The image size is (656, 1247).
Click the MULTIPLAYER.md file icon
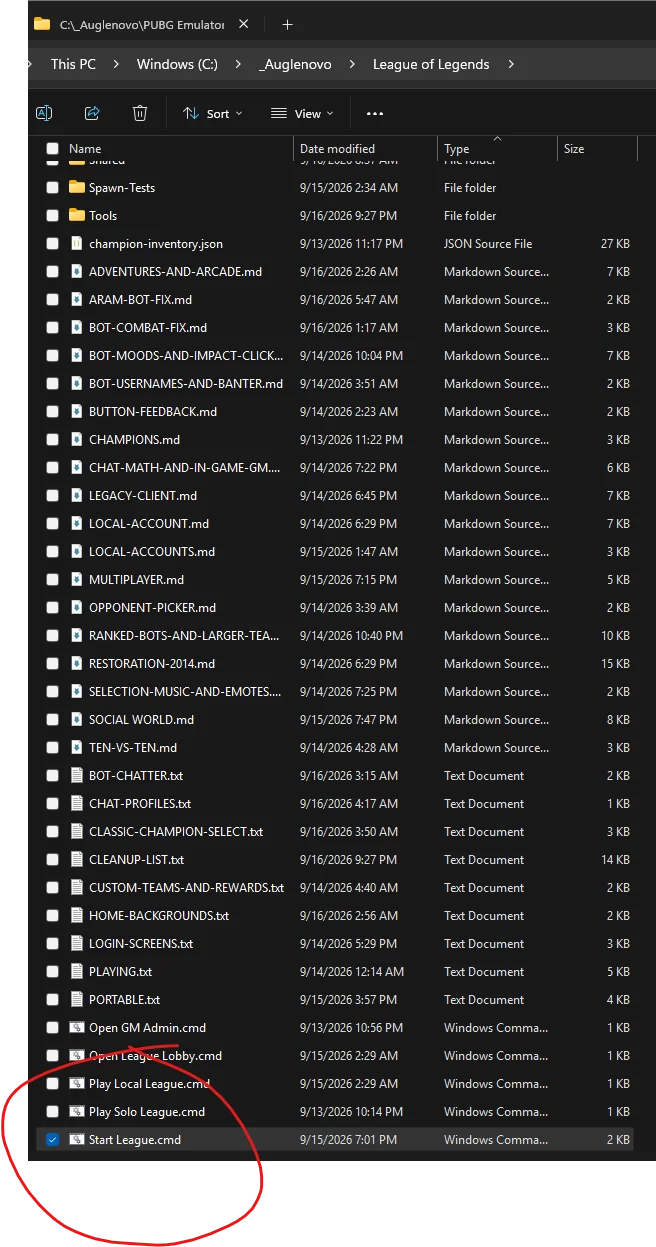point(77,579)
